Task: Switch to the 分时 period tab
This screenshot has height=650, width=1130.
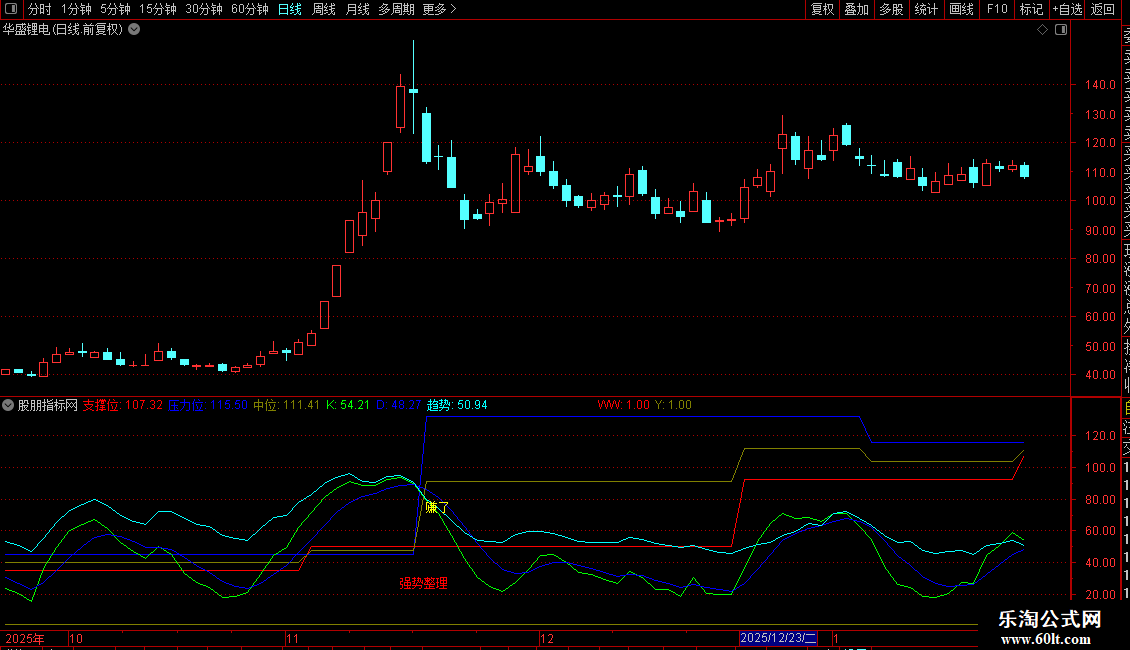Action: pos(40,9)
